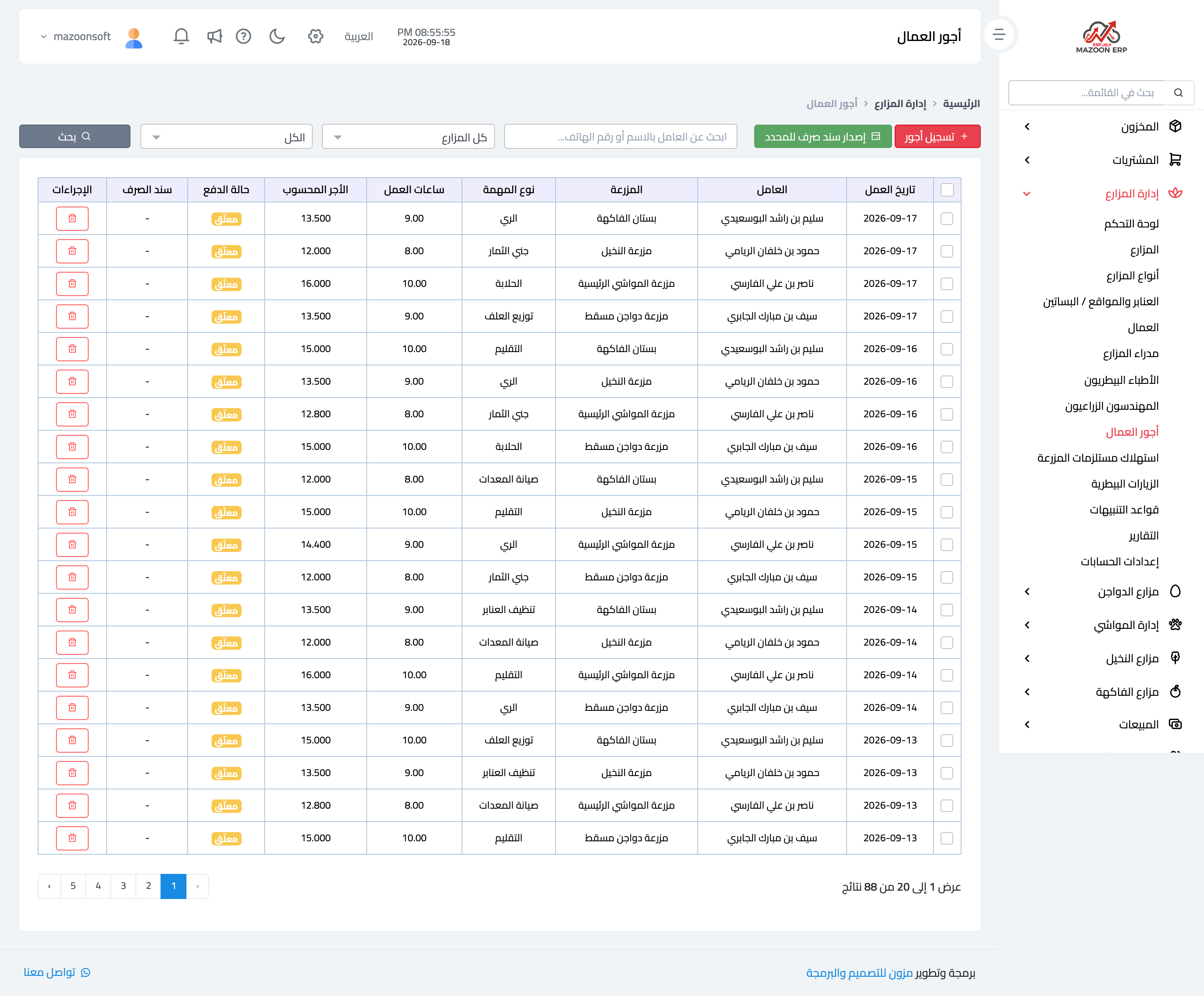Screen dimensions: 1204x996
Task: Check the 2026-09-17 ناصر بن علي row checkbox
Action: [x=947, y=284]
